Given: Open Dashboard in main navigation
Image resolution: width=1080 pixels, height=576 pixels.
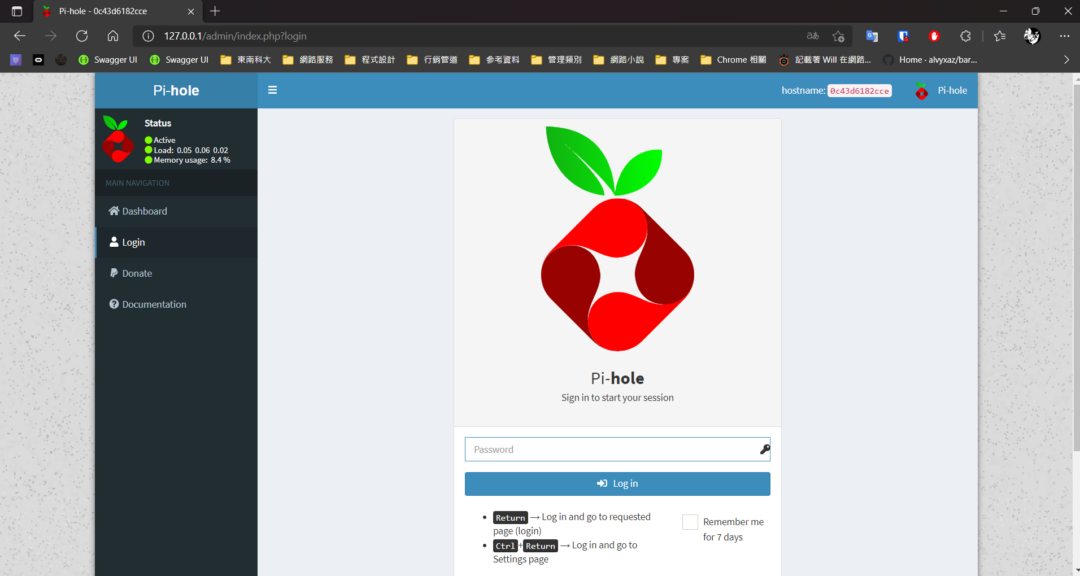Looking at the screenshot, I should point(176,211).
